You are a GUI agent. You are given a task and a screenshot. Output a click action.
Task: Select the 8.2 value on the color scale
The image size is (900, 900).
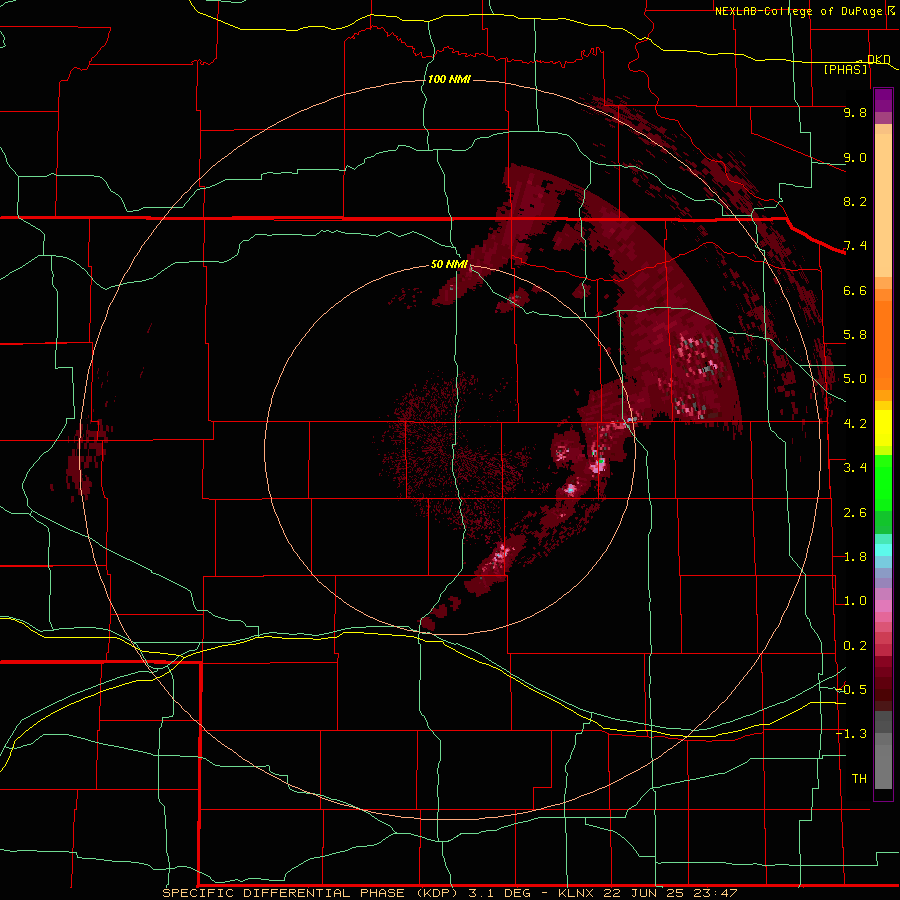click(855, 201)
